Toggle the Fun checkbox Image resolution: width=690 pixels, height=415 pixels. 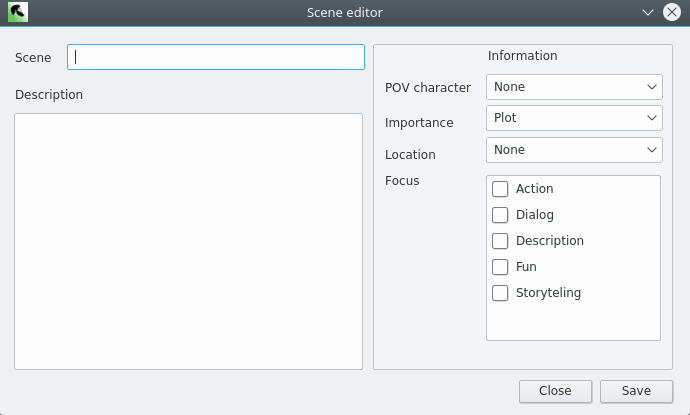point(500,267)
